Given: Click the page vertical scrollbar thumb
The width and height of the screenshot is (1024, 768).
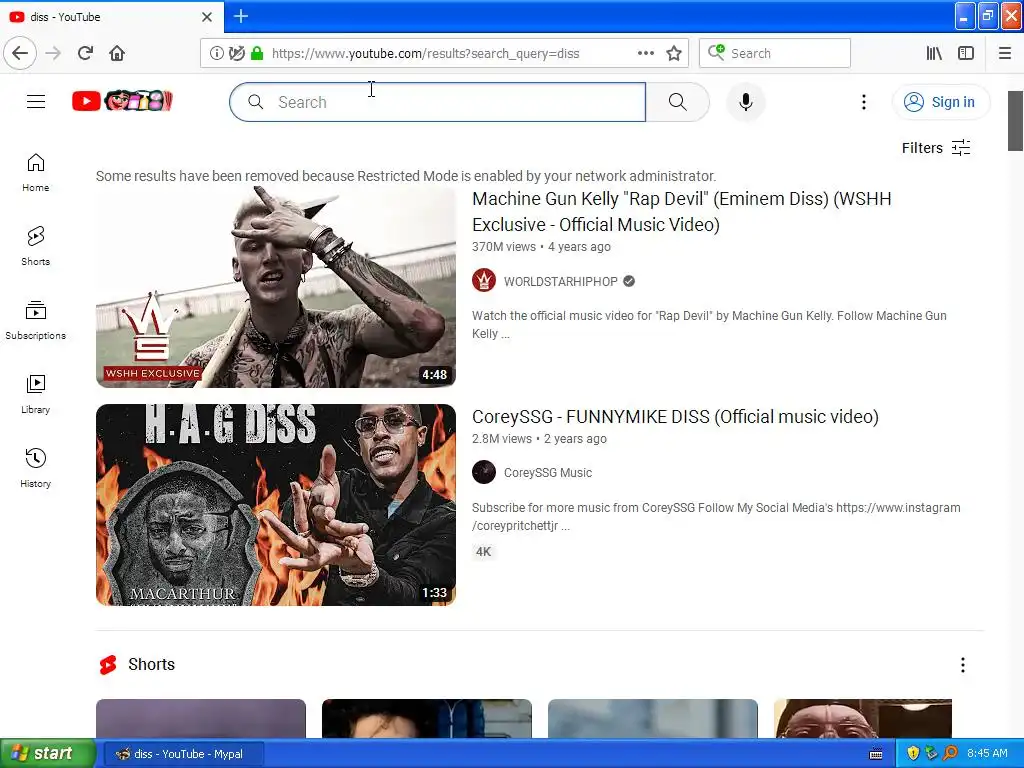Looking at the screenshot, I should click(x=1016, y=121).
